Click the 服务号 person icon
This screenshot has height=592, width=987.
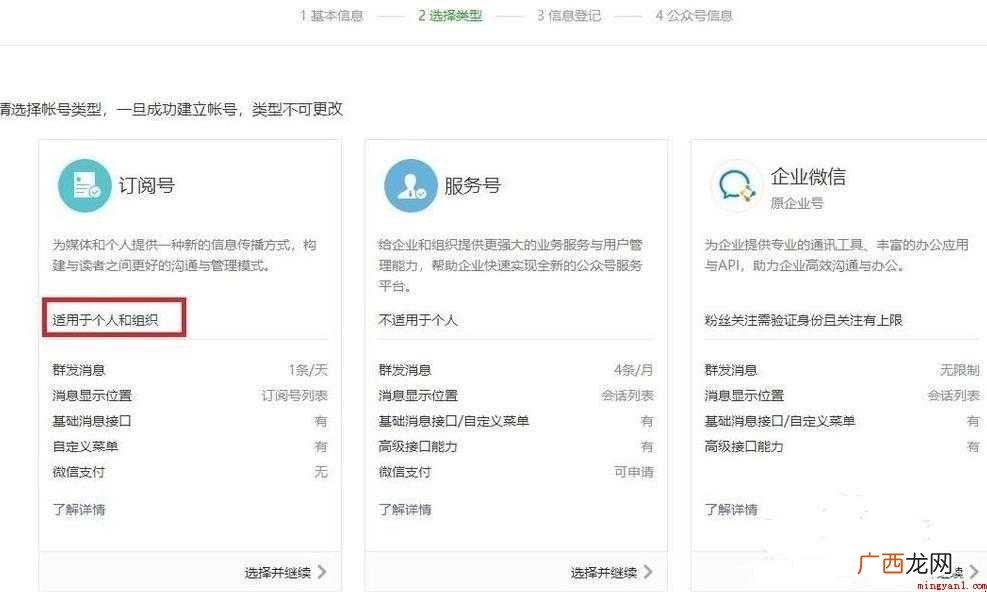point(410,185)
